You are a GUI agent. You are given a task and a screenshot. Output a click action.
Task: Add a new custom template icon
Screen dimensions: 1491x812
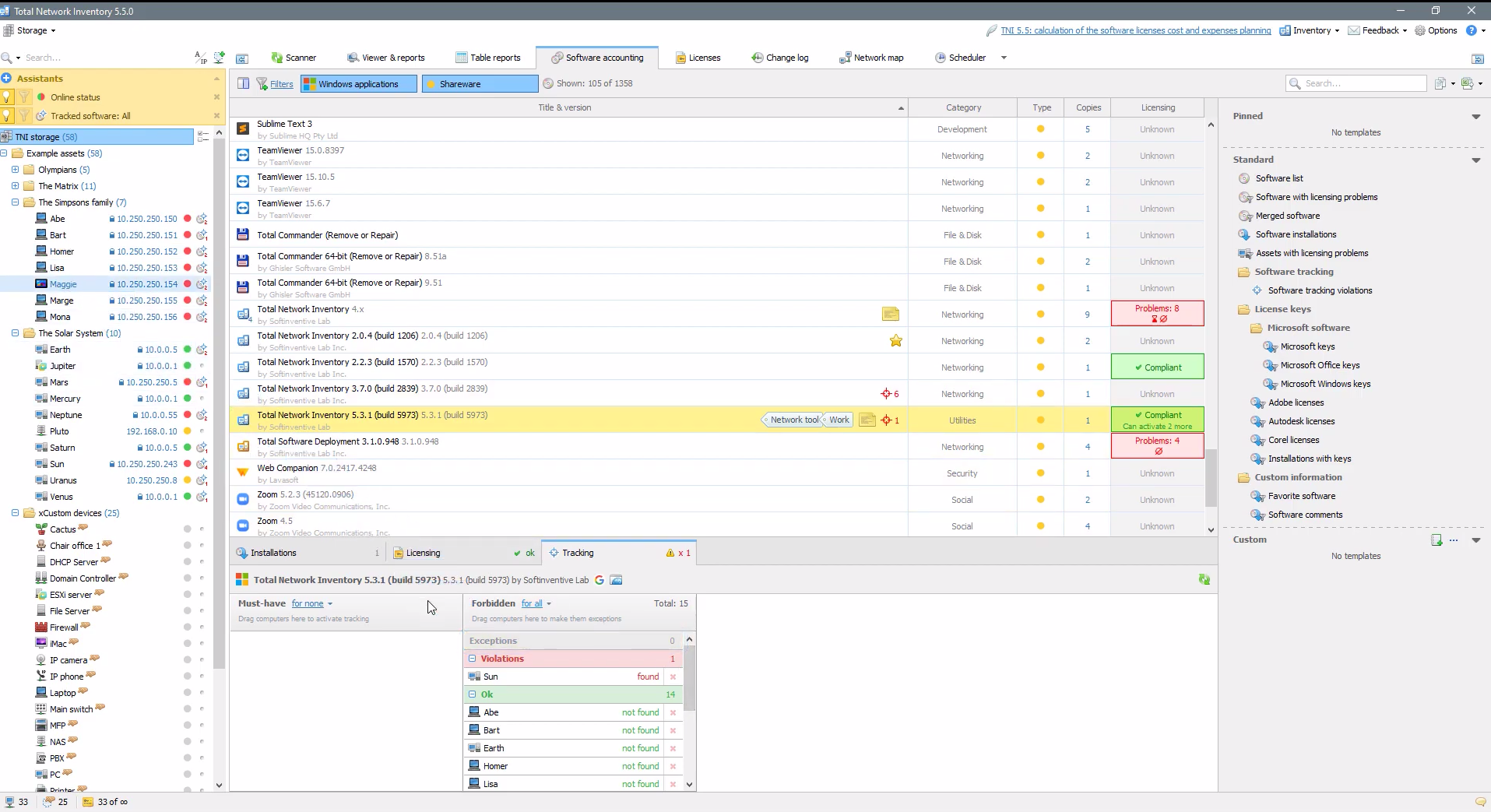click(x=1436, y=540)
